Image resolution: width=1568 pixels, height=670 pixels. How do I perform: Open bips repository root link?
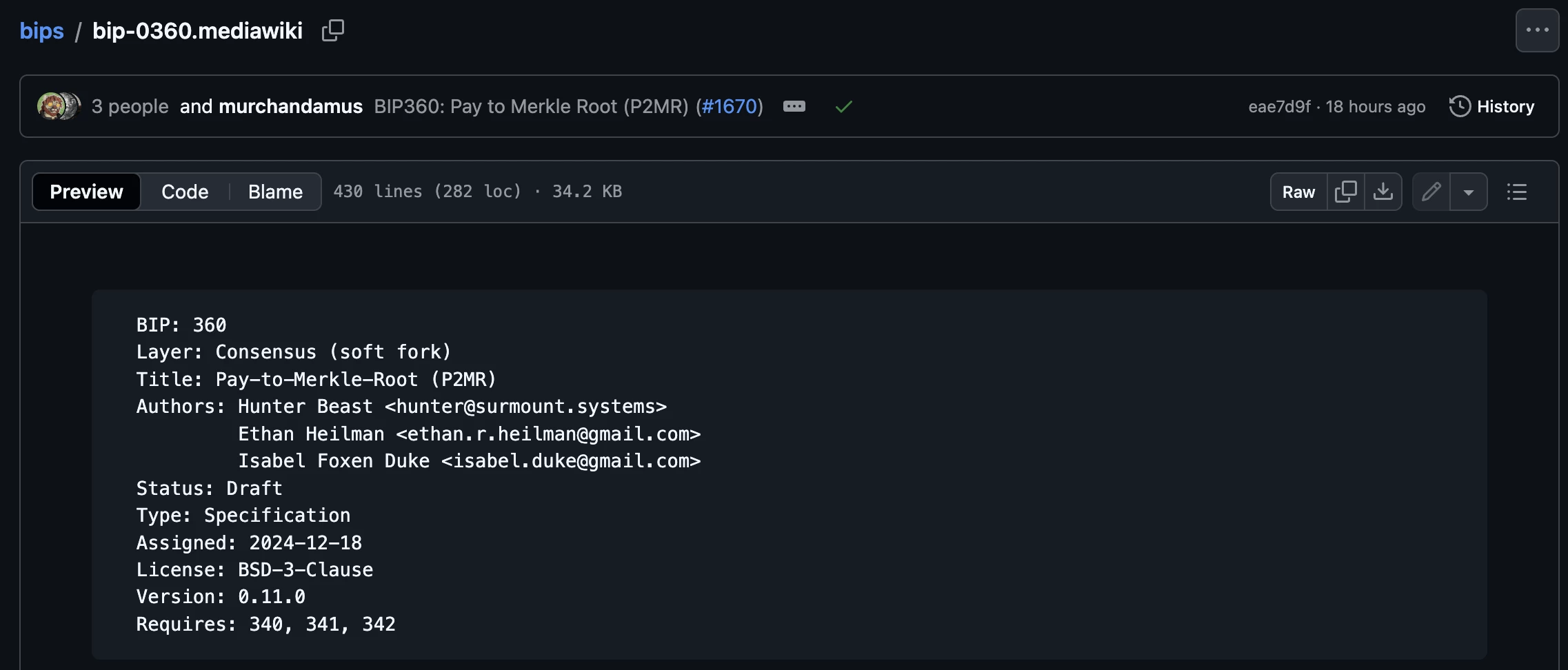pos(41,31)
